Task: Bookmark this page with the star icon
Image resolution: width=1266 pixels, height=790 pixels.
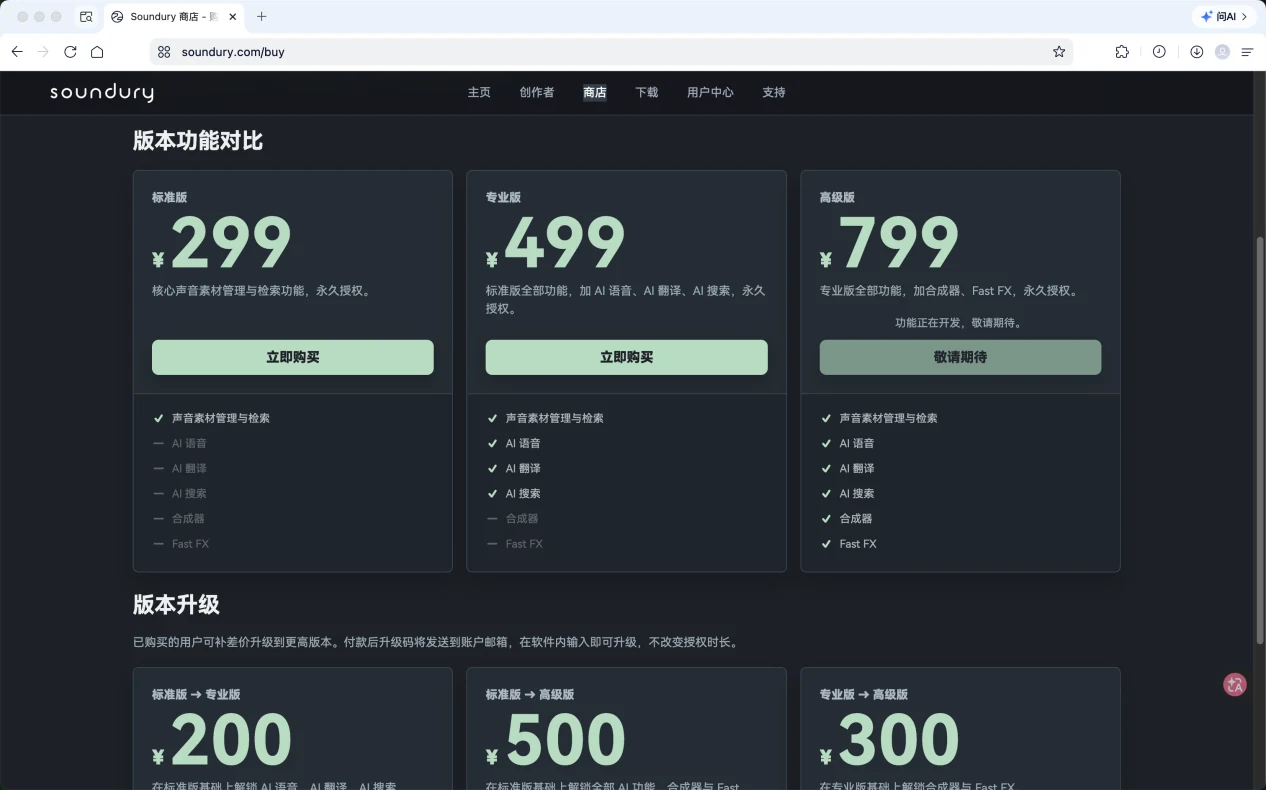Action: (1059, 52)
